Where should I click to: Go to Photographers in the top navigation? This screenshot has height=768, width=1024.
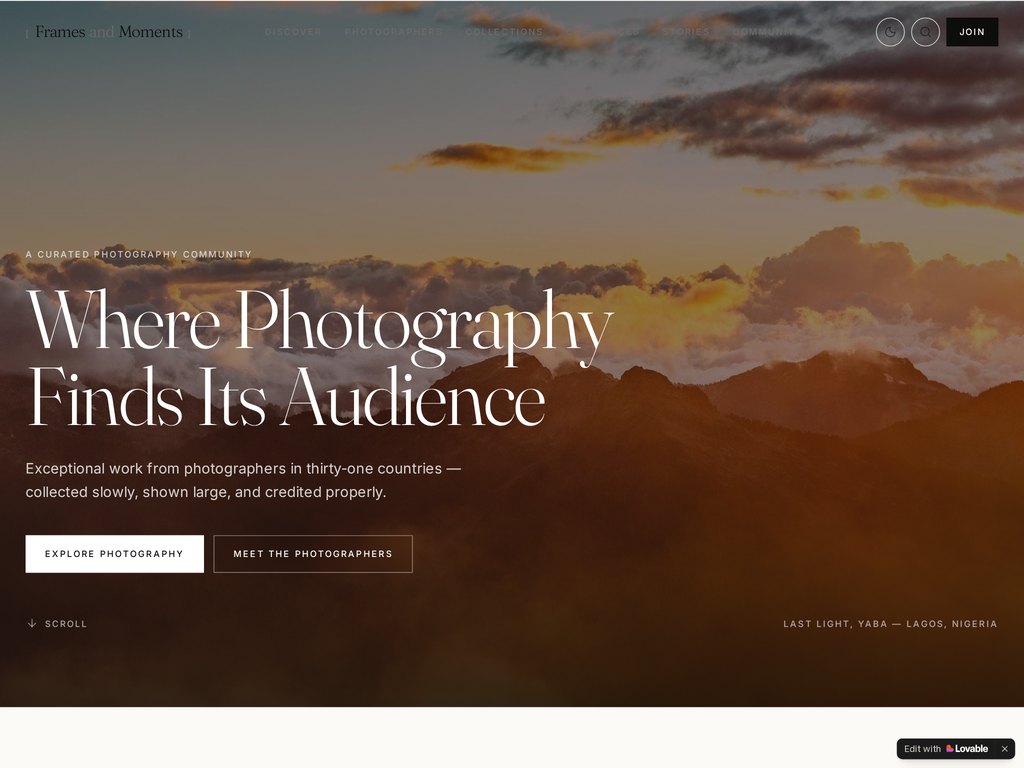393,32
